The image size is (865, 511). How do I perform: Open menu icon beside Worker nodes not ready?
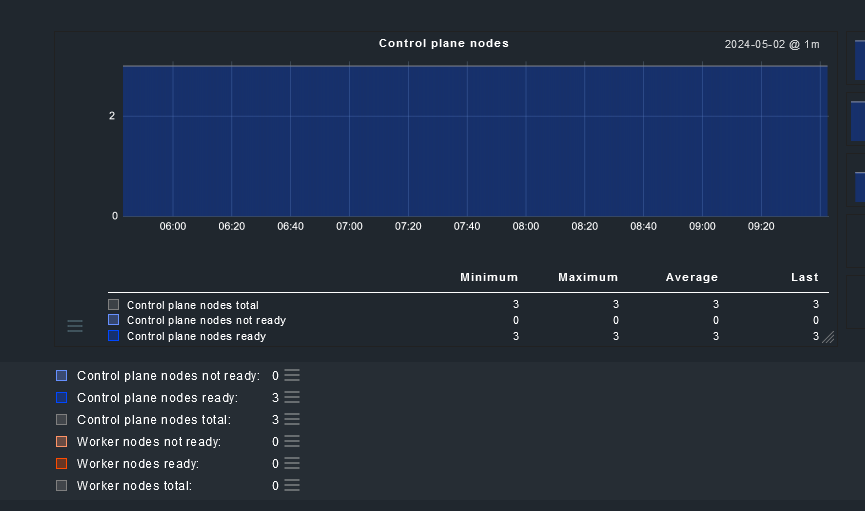(292, 441)
